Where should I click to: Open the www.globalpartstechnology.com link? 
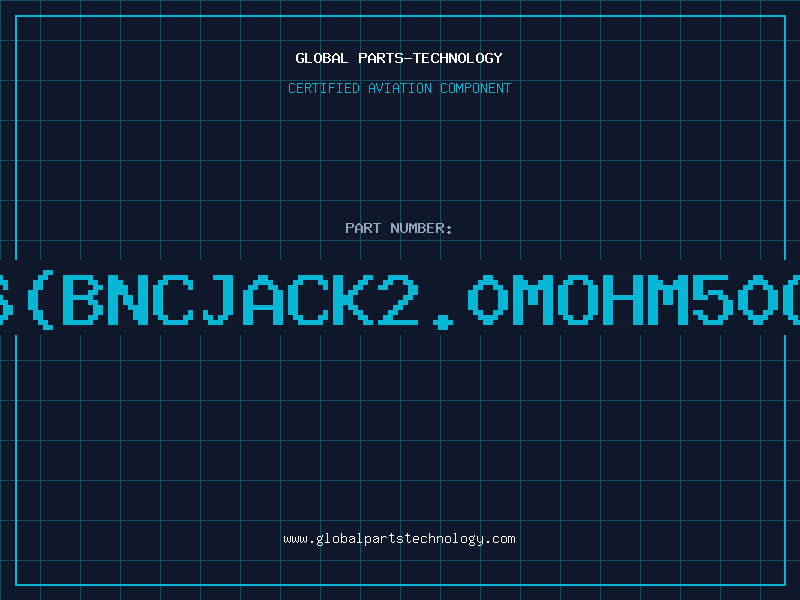(x=399, y=539)
